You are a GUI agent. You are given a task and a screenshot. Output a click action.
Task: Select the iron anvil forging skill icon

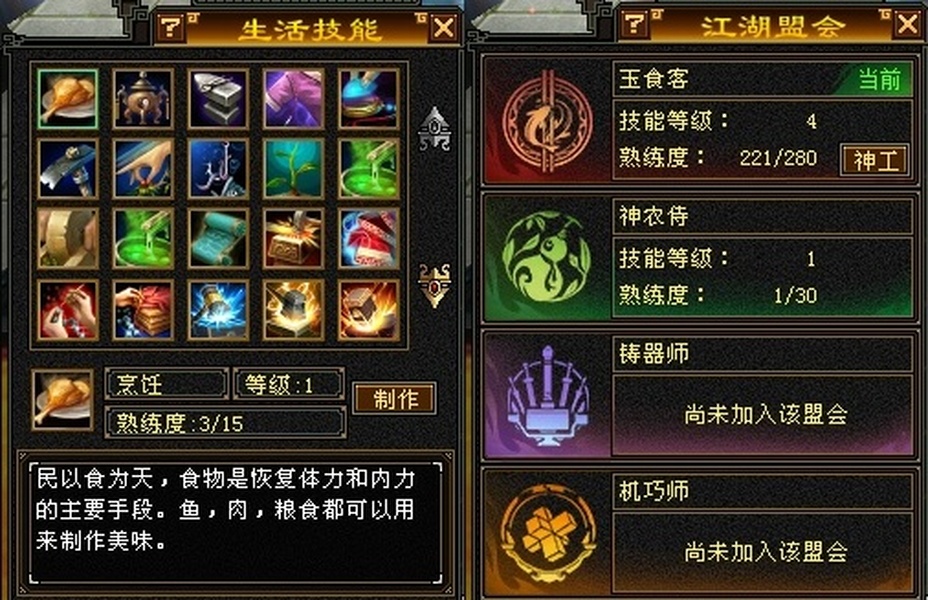click(x=218, y=99)
